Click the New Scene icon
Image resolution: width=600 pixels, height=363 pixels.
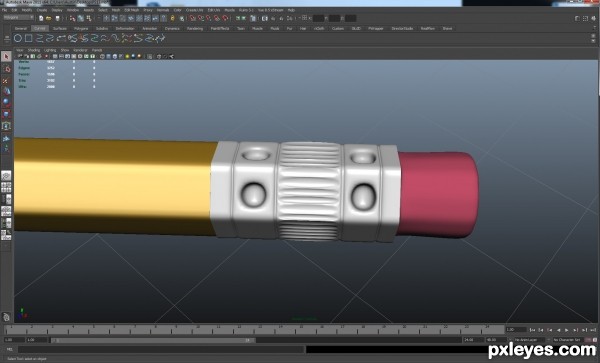[x=41, y=18]
